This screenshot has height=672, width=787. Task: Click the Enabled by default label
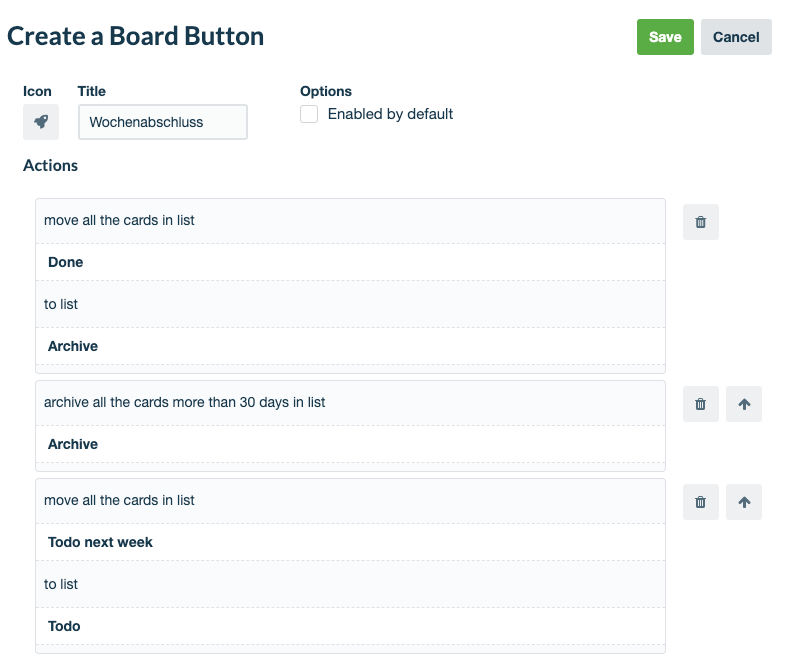coord(390,114)
